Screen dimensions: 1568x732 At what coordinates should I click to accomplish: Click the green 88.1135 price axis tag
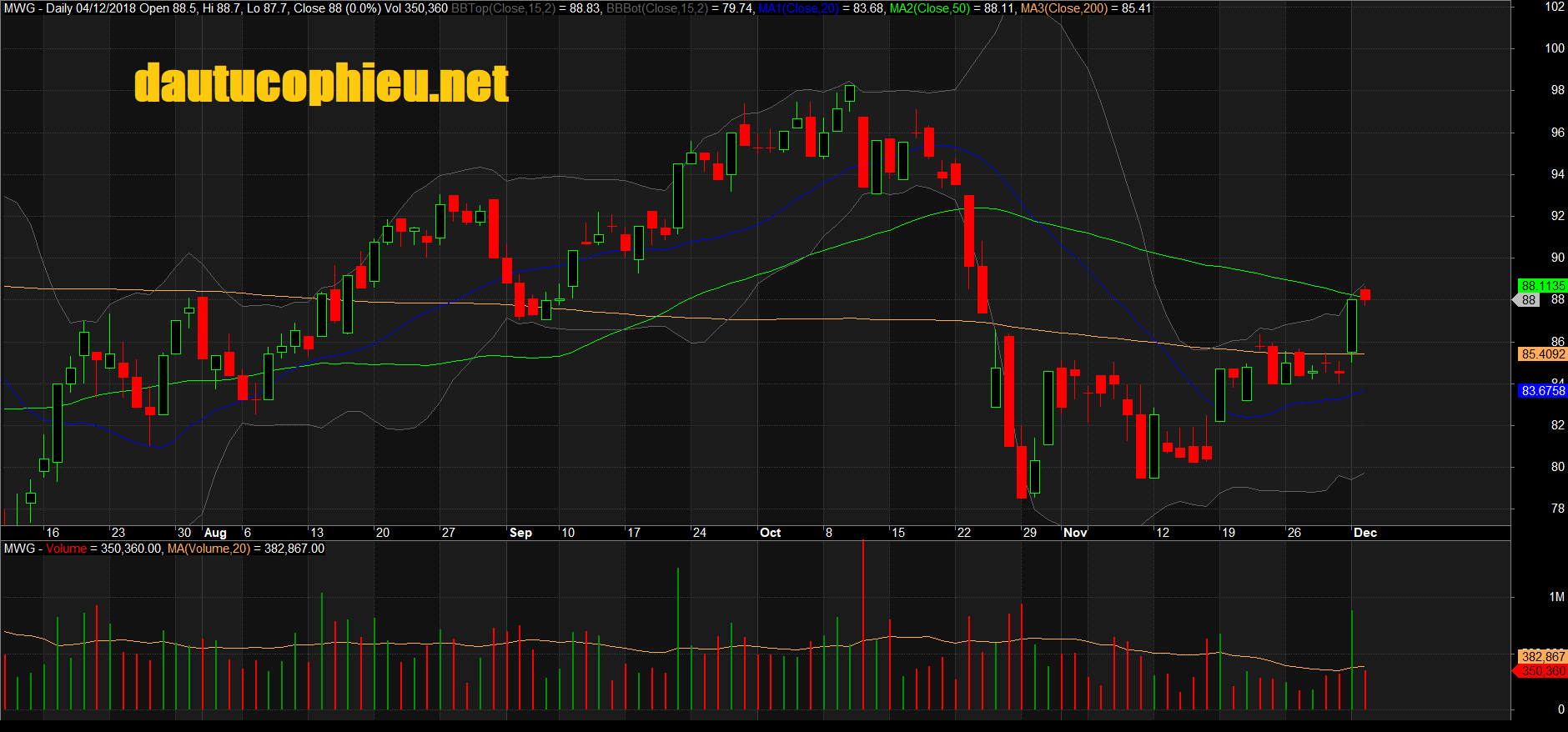1542,286
